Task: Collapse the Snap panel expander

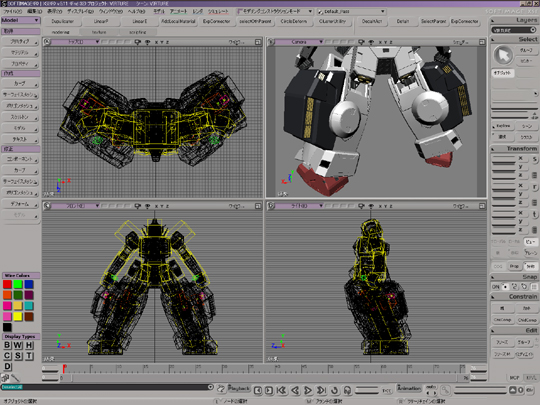Action: (x=493, y=277)
